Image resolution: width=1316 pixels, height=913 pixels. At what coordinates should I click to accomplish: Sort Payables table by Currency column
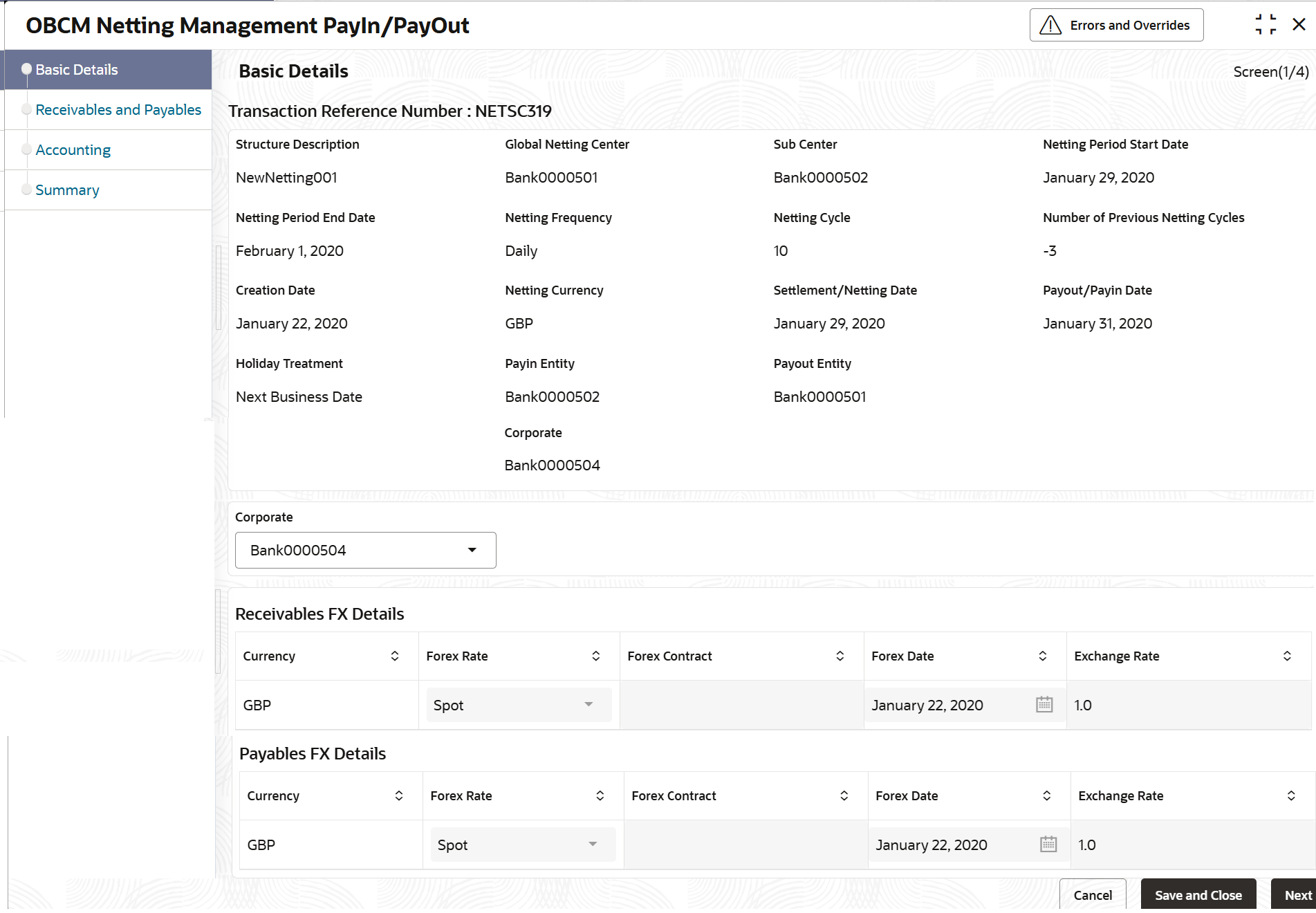coord(399,795)
